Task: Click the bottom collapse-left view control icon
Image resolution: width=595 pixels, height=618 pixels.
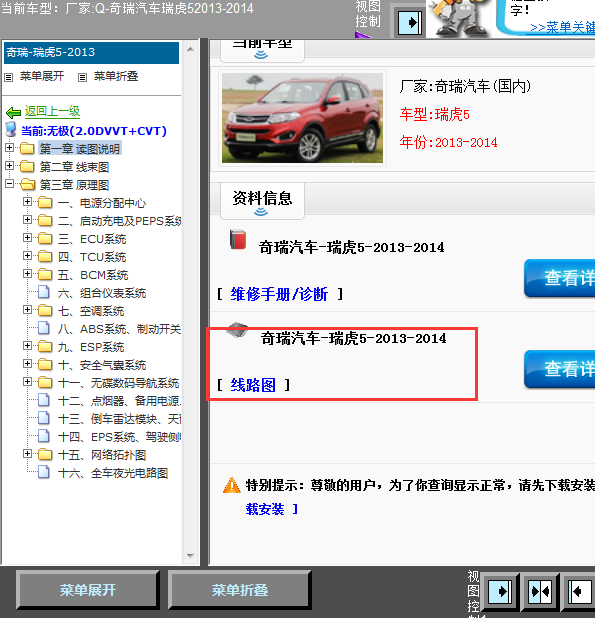Action: [579, 591]
